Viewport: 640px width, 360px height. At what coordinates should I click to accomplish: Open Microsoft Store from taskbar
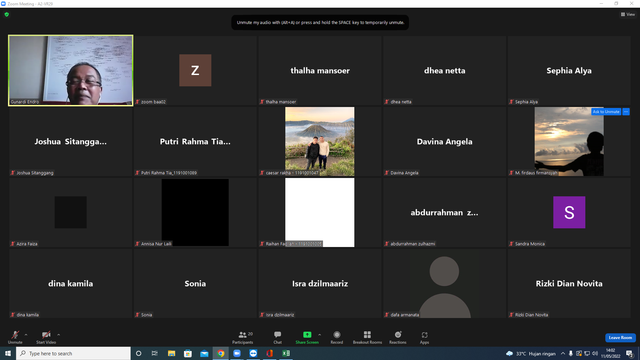(188, 353)
